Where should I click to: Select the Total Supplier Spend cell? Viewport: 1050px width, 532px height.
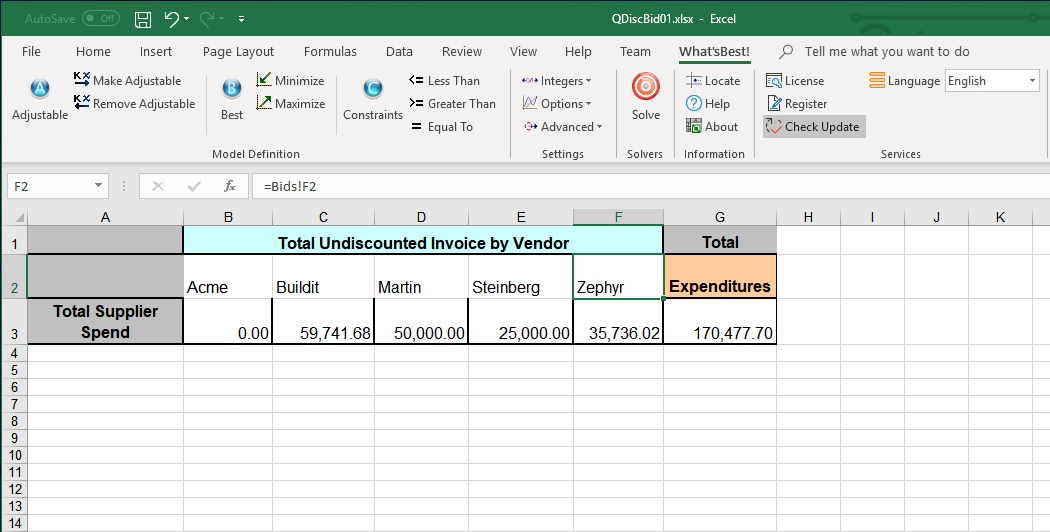click(x=105, y=322)
